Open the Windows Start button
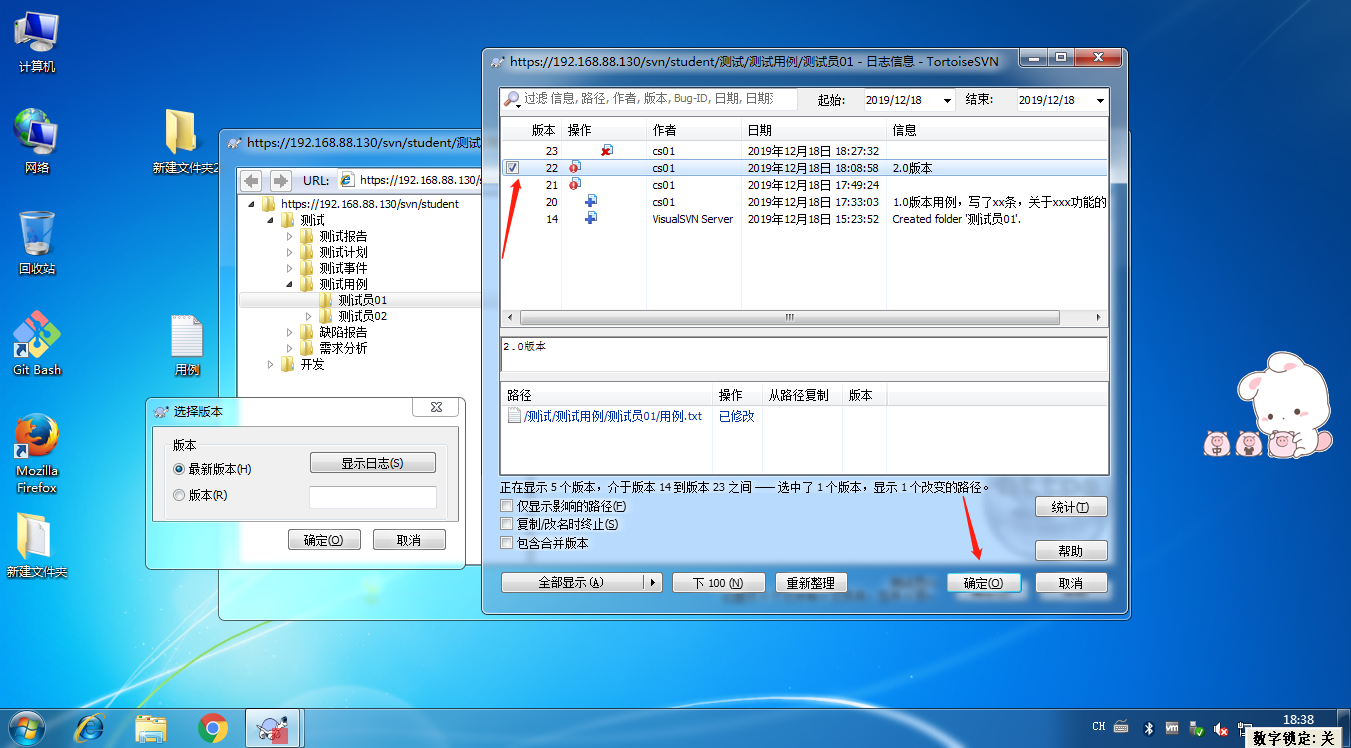 24,728
